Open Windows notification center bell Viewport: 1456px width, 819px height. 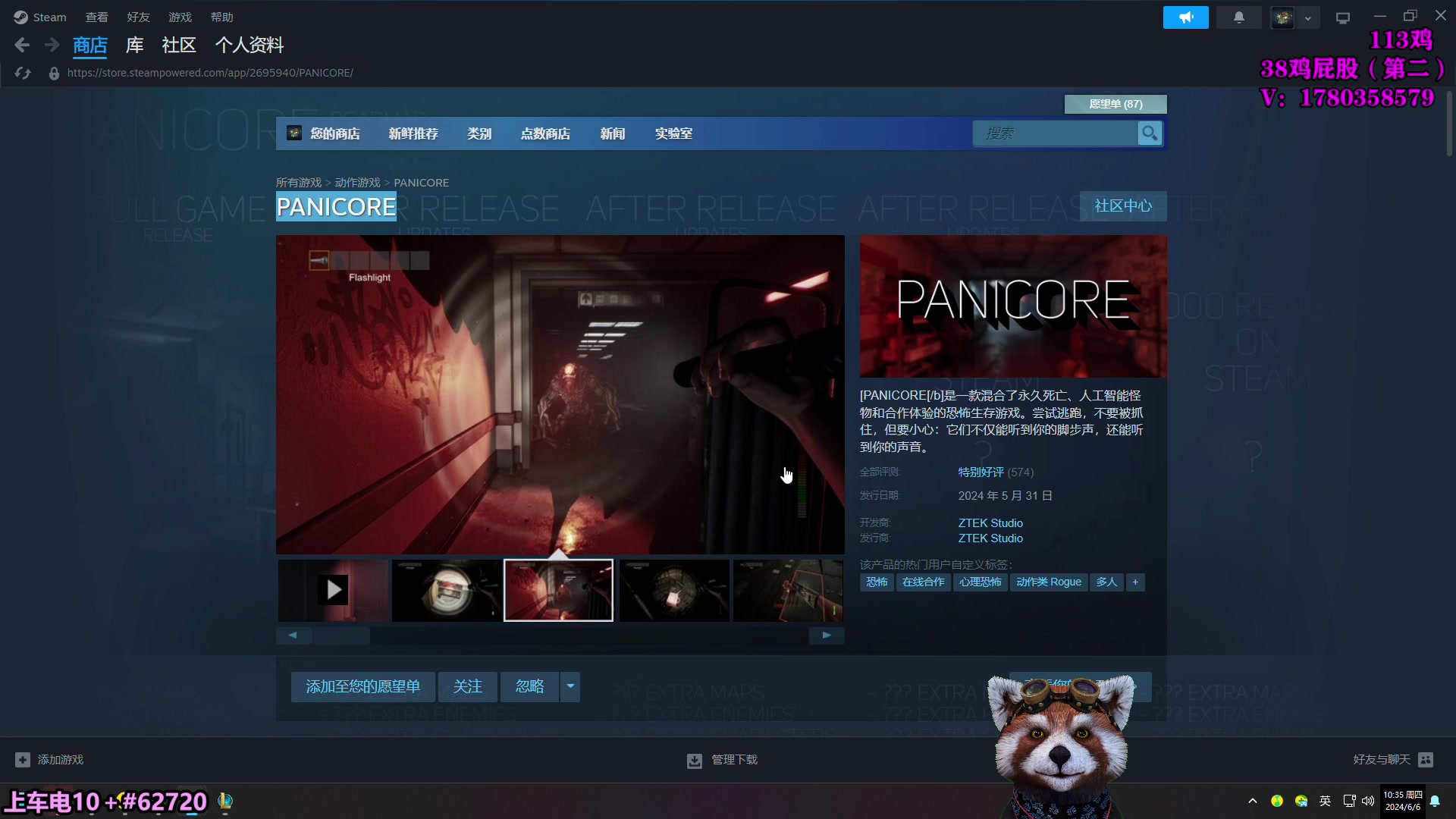click(1435, 801)
